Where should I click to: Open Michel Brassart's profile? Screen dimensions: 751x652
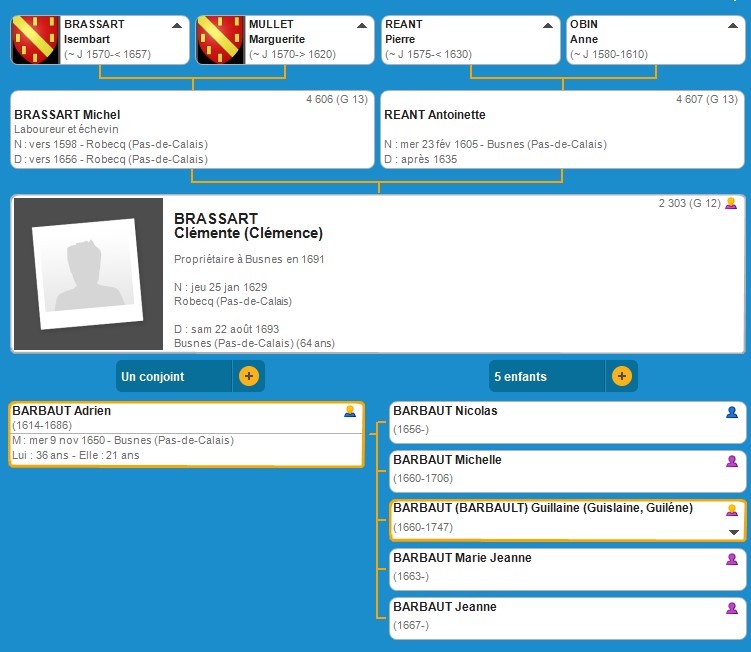coord(67,115)
